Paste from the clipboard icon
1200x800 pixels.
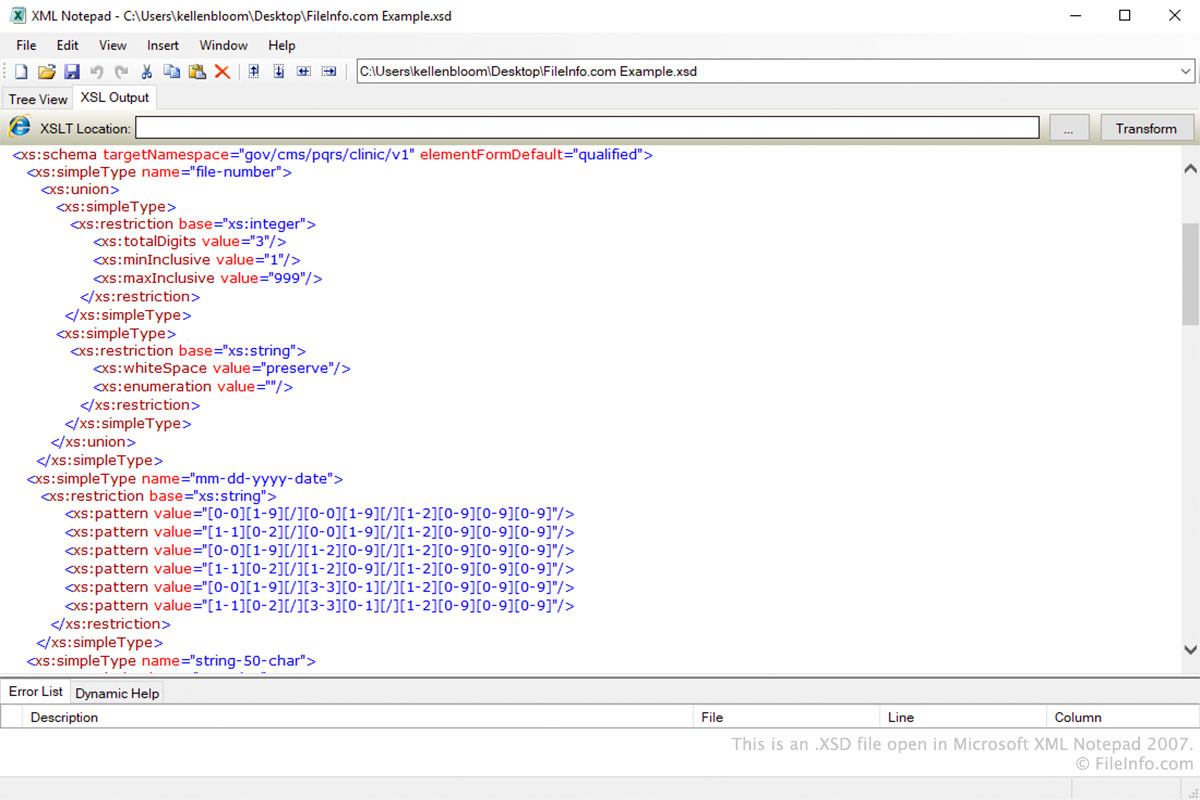(196, 71)
